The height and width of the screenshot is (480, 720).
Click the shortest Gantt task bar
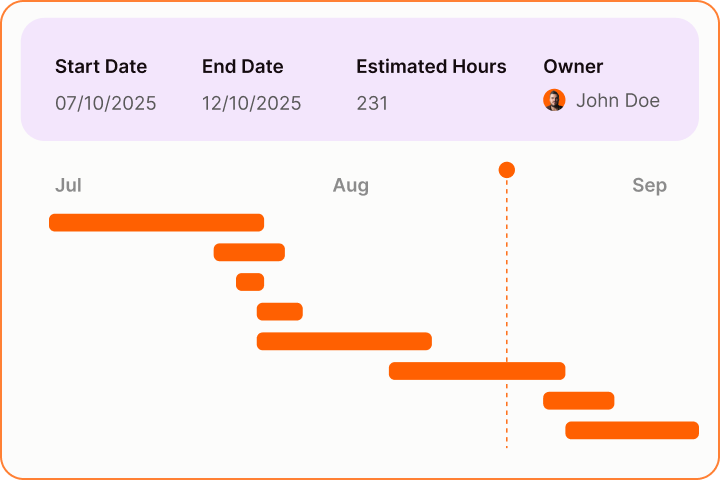click(x=250, y=282)
